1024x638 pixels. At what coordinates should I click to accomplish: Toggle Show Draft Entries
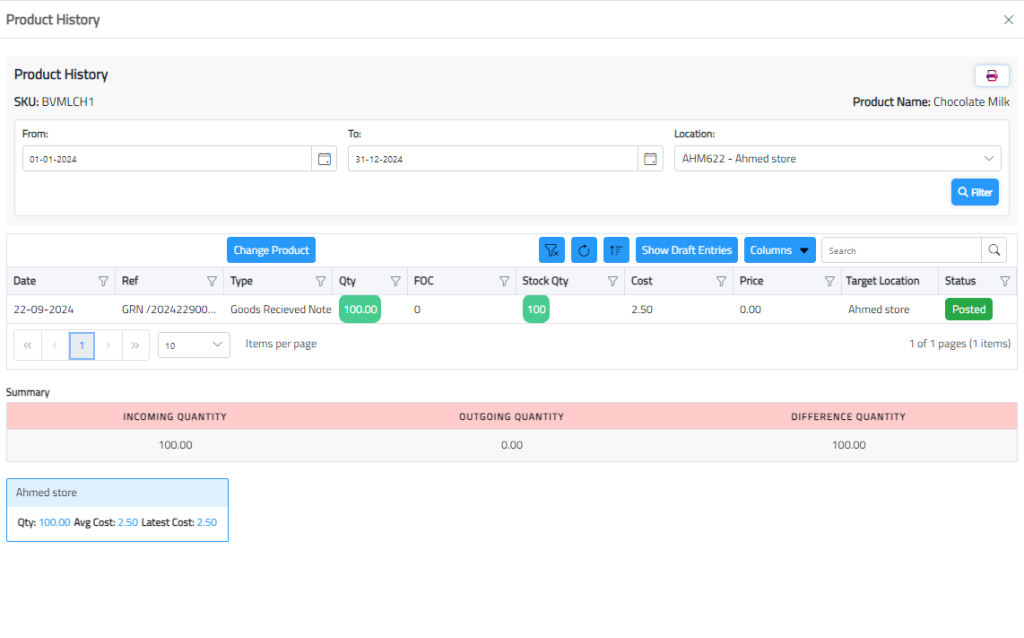[x=686, y=250]
